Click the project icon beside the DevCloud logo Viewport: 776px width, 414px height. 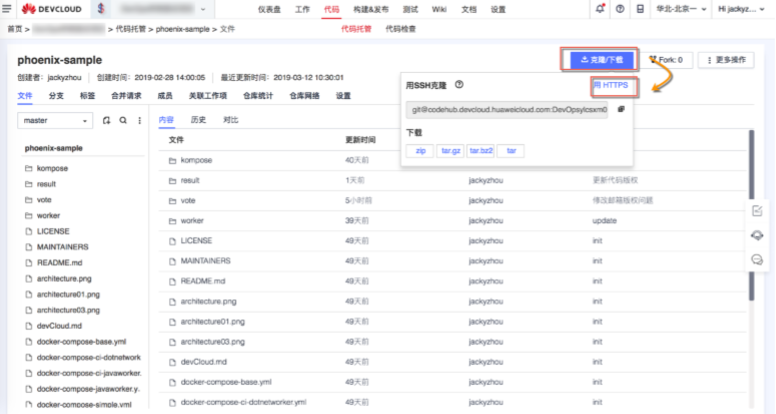coord(101,8)
